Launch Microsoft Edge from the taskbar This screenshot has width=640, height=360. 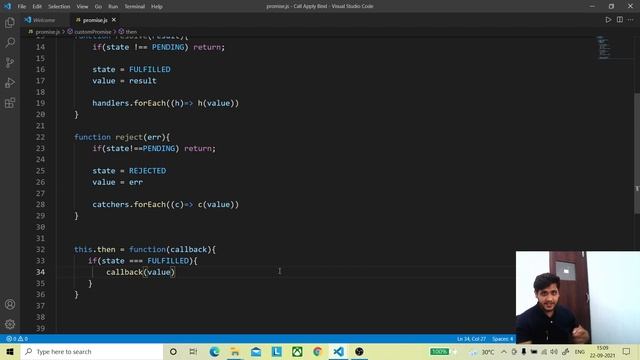click(214, 351)
